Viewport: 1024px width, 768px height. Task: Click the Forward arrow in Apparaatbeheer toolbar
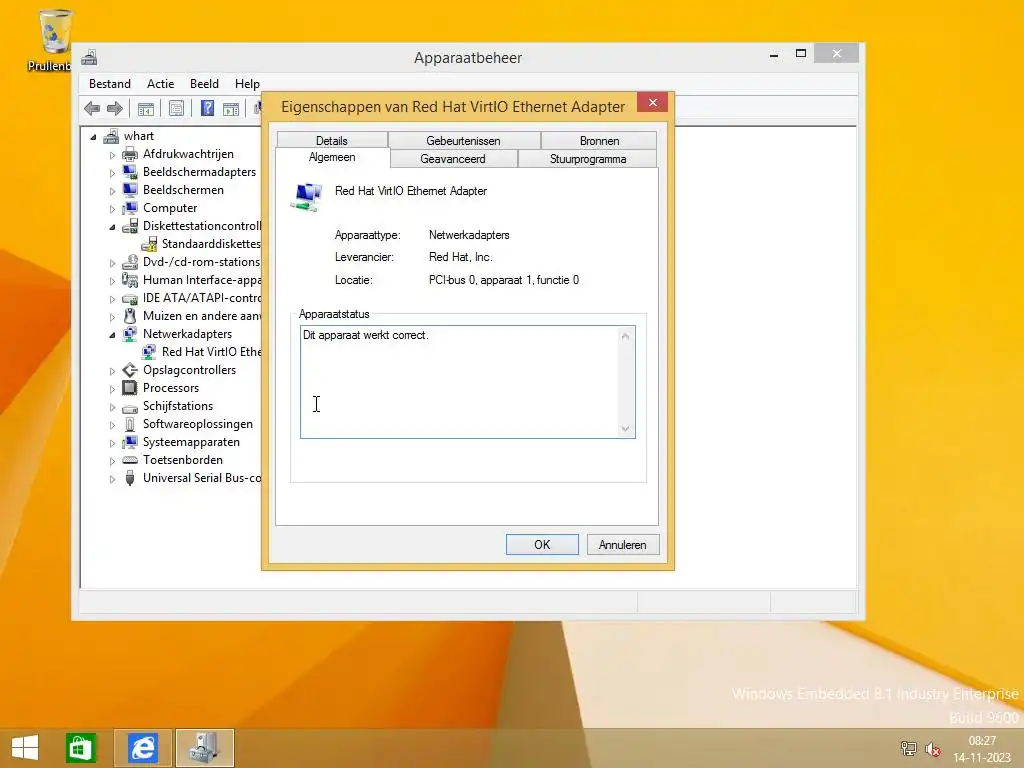coord(114,108)
